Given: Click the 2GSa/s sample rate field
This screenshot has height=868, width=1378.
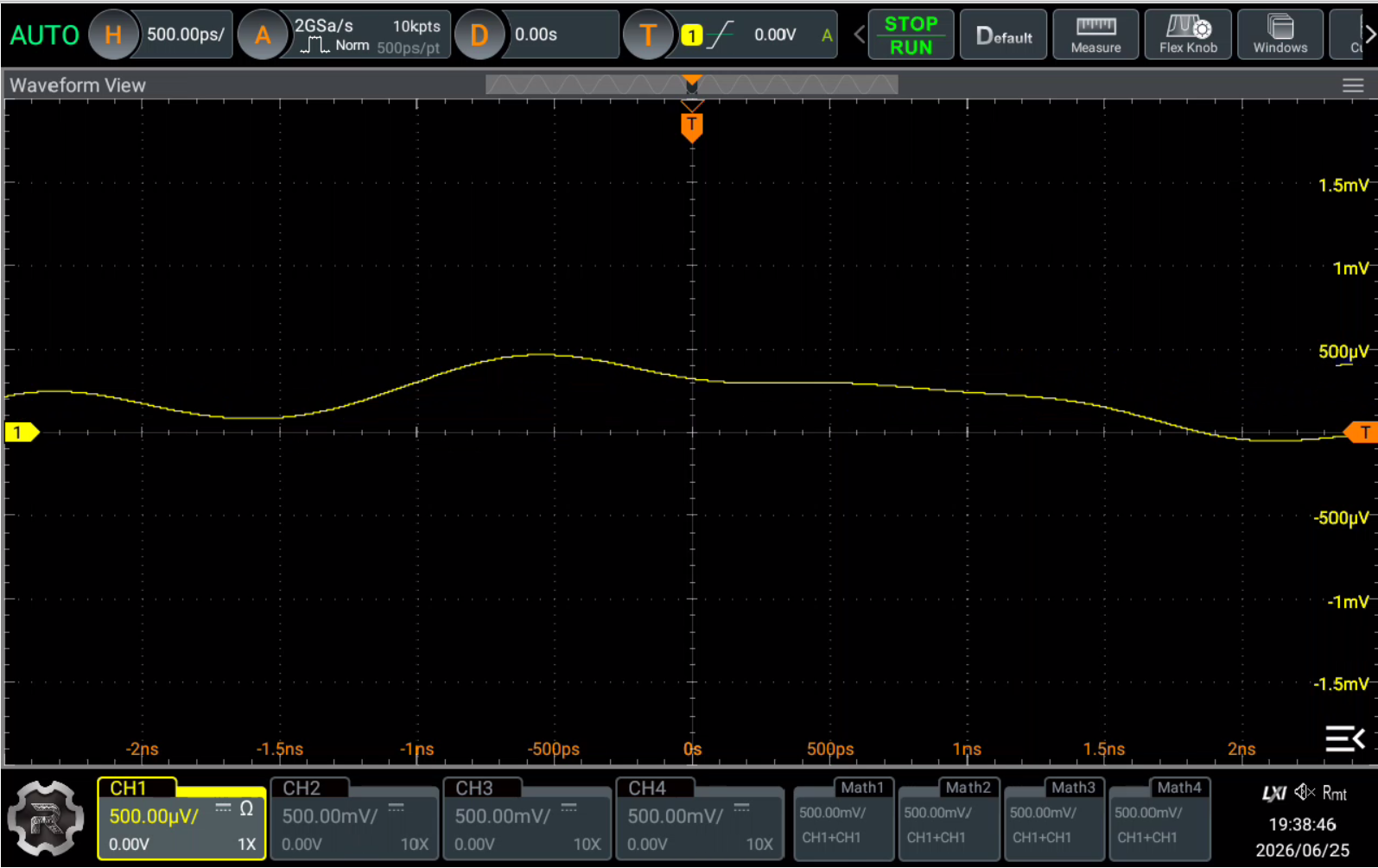Looking at the screenshot, I should pos(324,26).
